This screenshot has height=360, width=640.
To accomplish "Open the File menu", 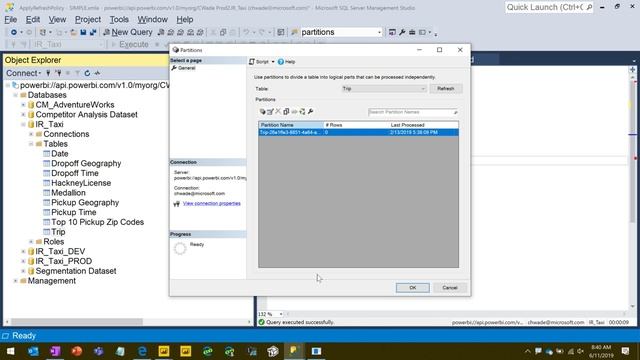I will (x=11, y=20).
